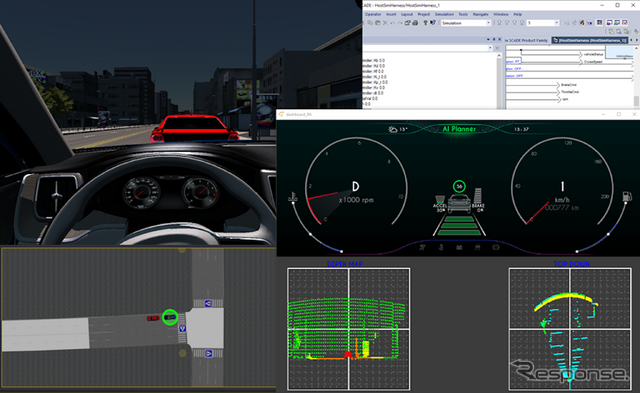Screen dimensions: 640x393
Task: Select the green-circled car on the map
Action: [x=170, y=317]
